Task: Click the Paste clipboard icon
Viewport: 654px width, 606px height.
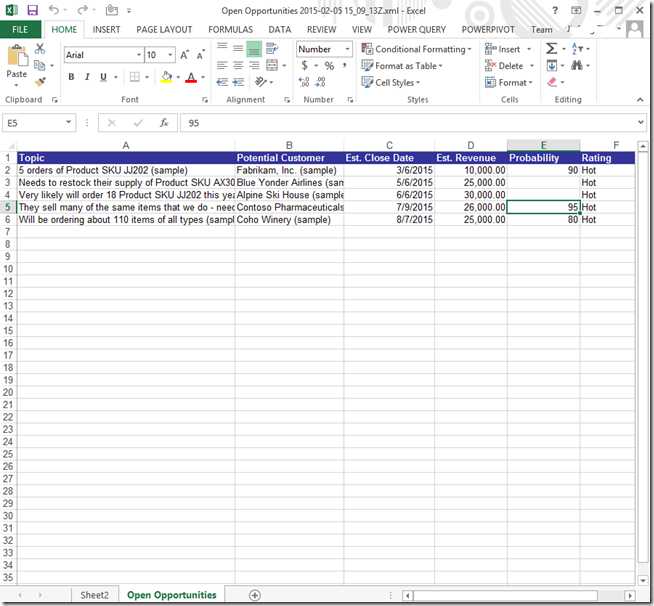Action: pos(17,56)
